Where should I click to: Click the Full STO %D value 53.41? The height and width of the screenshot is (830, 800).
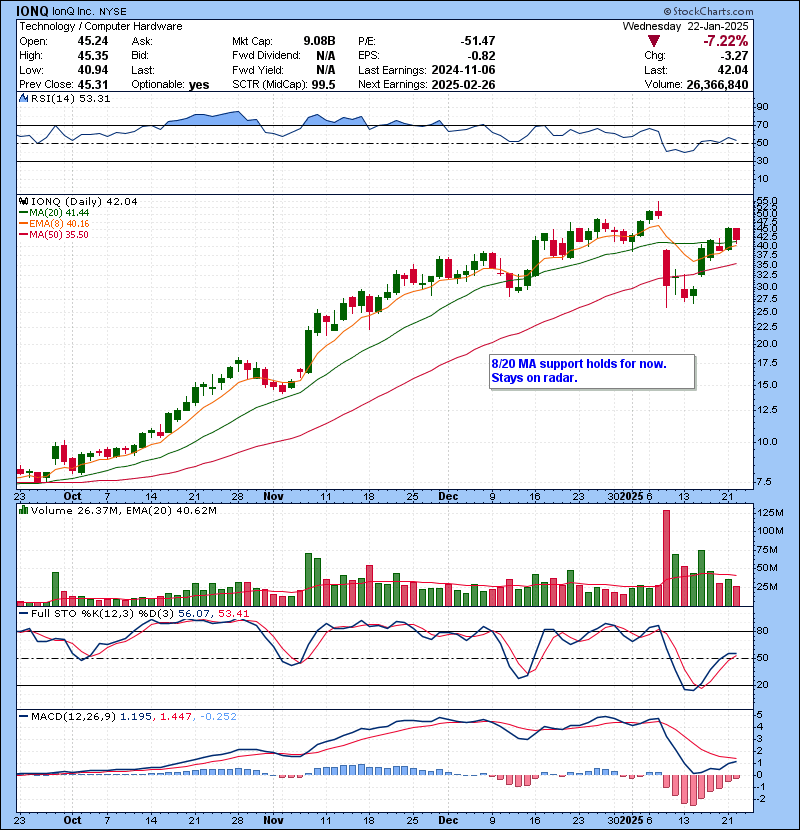point(233,614)
